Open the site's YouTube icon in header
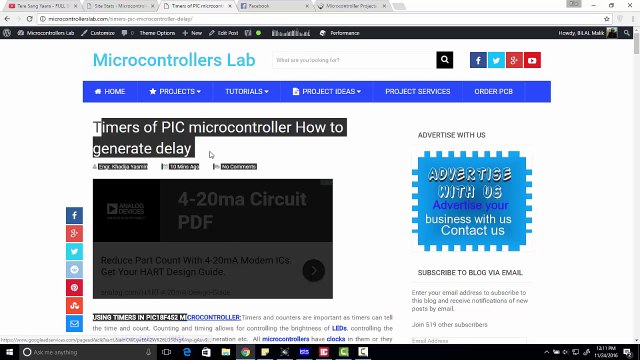The width and height of the screenshot is (640, 360). pos(532,60)
